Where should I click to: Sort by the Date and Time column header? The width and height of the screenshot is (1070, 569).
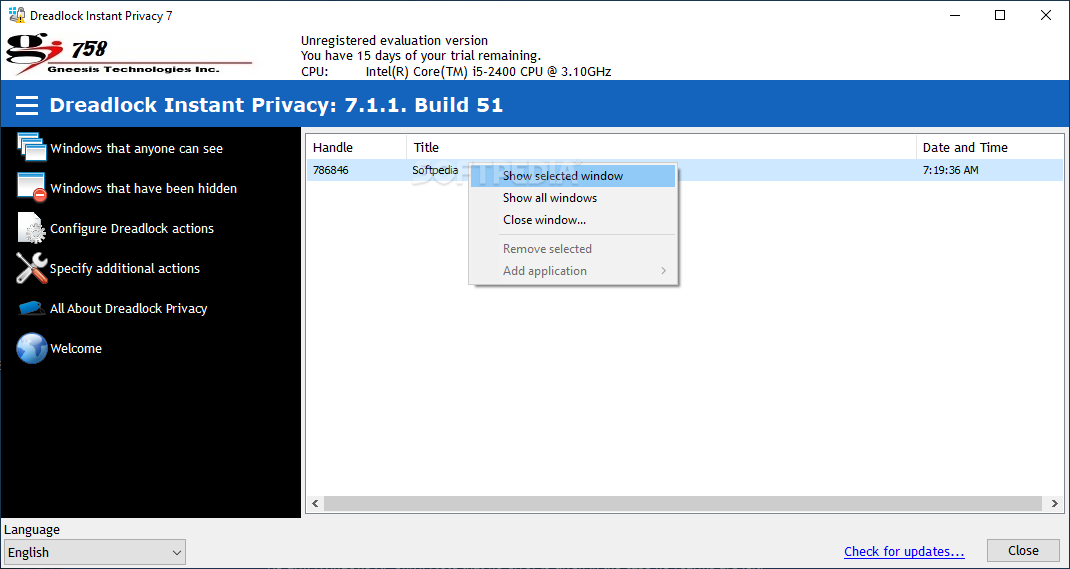click(x=989, y=147)
